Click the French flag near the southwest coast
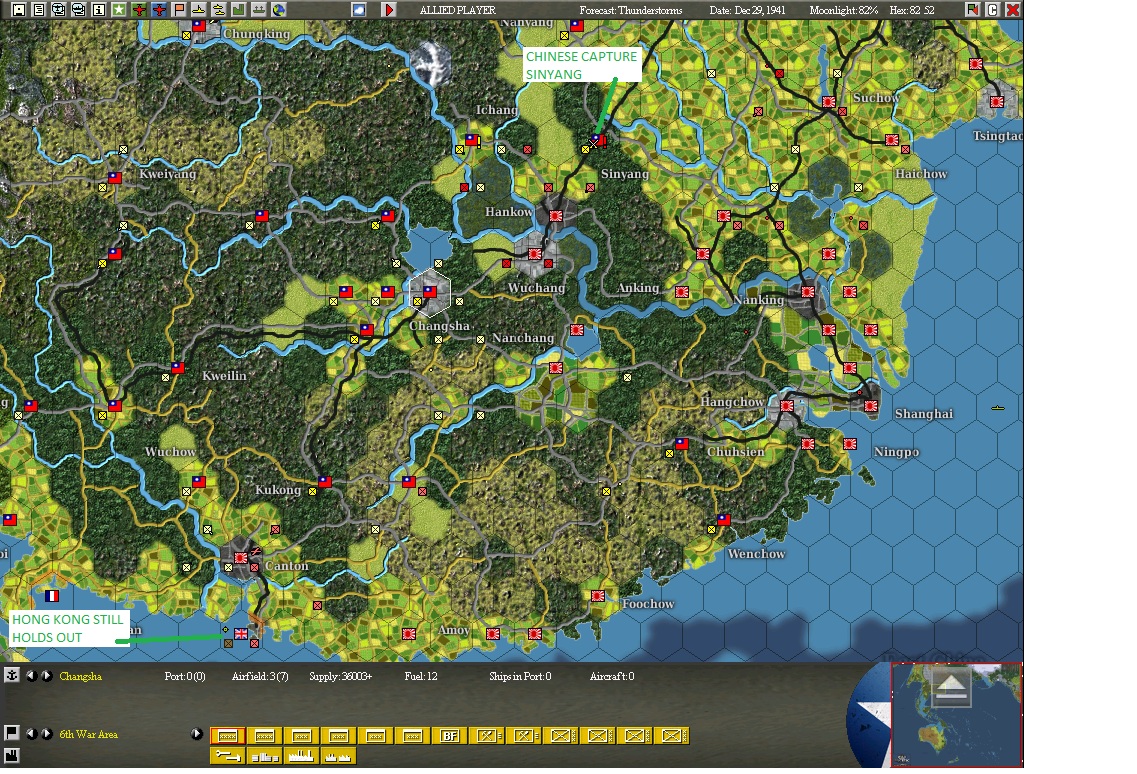 pos(51,596)
